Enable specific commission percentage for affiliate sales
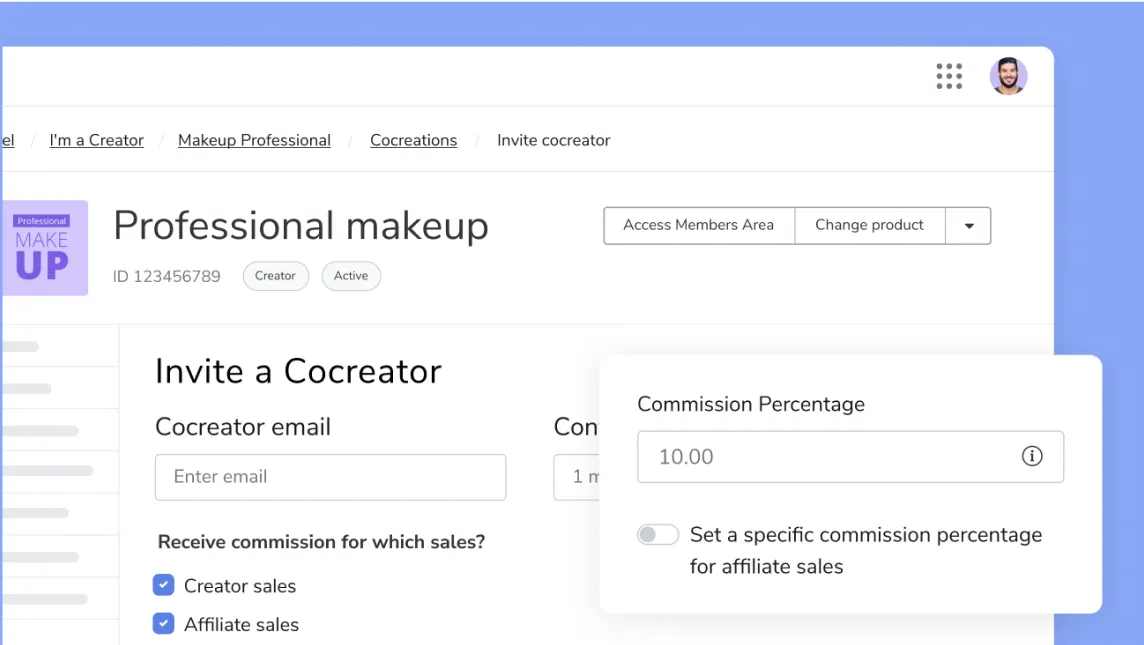Screen dimensions: 1144x645 657,534
